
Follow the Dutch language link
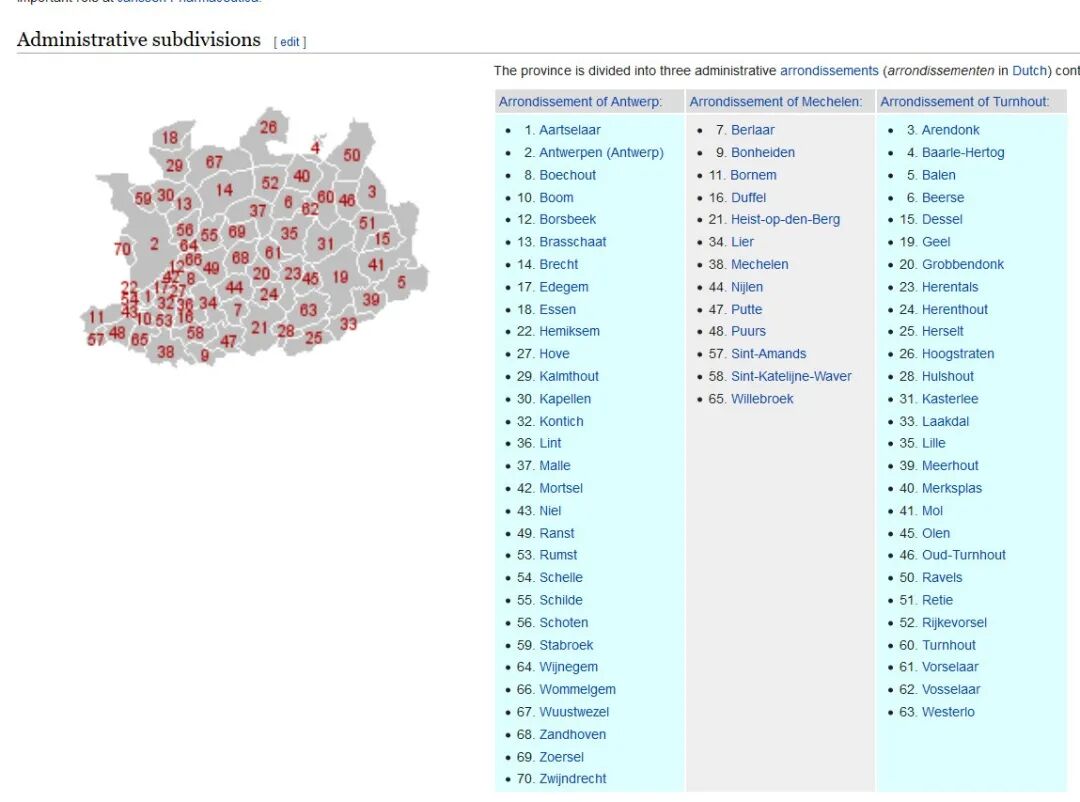point(1029,71)
